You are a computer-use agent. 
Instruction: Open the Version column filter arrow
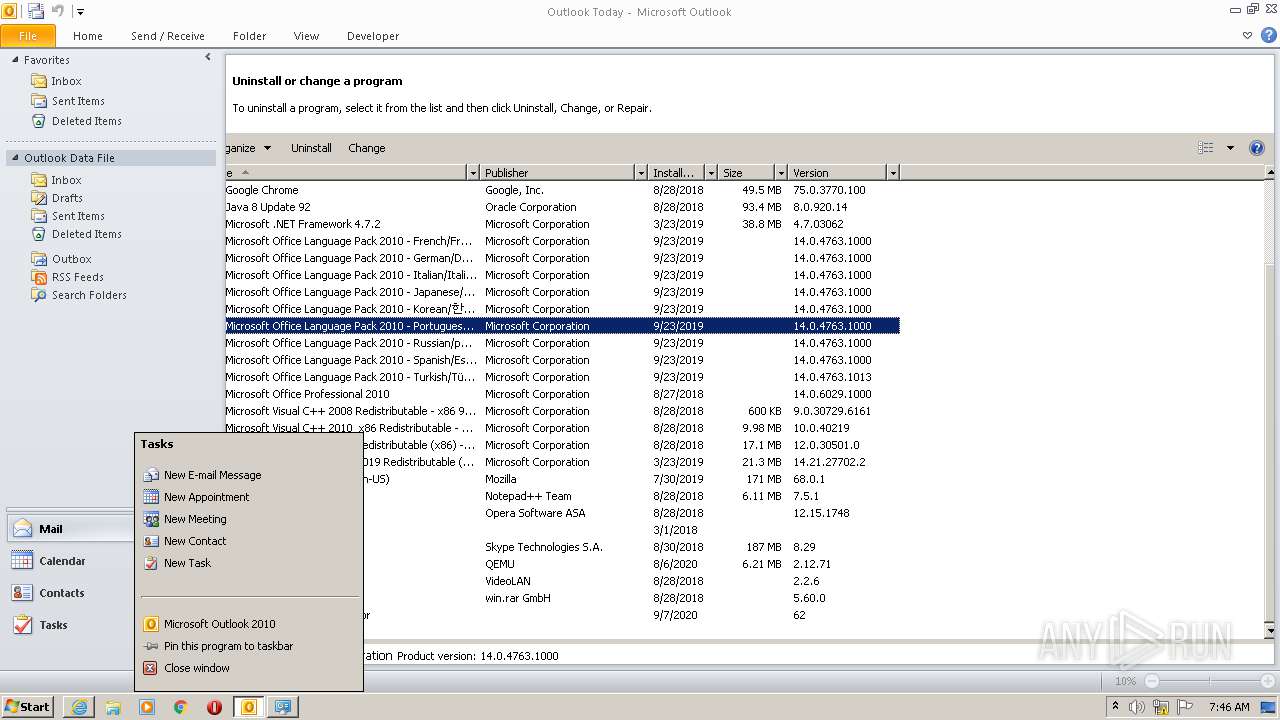(893, 173)
